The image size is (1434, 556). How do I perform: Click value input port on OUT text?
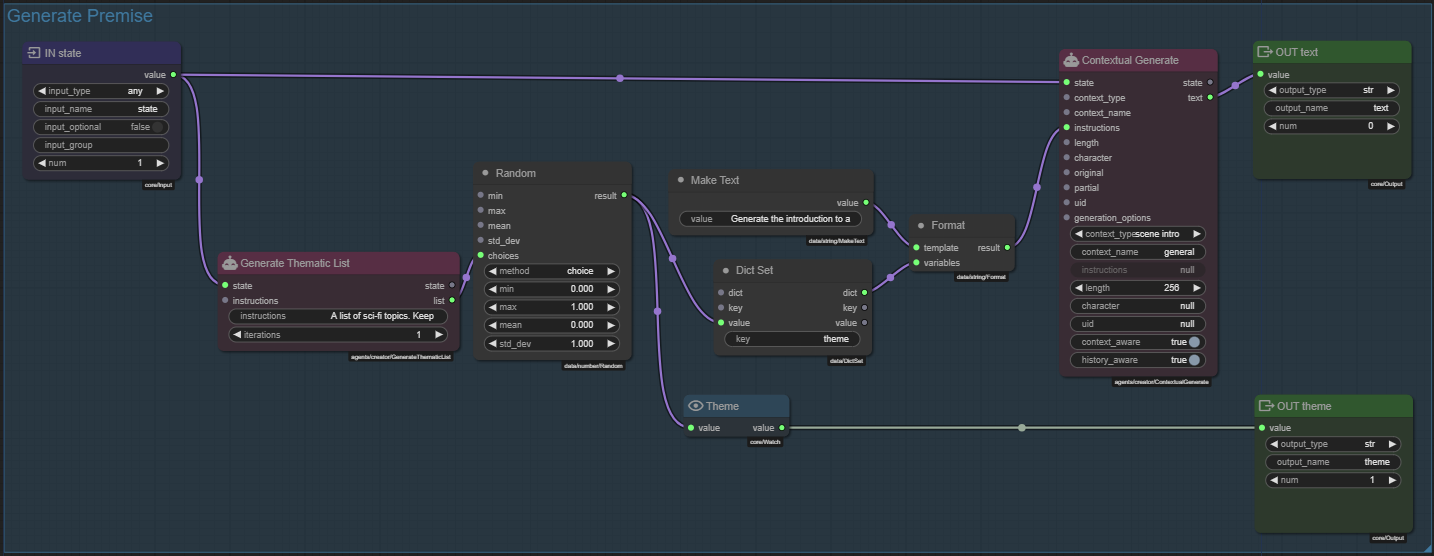coord(1260,74)
